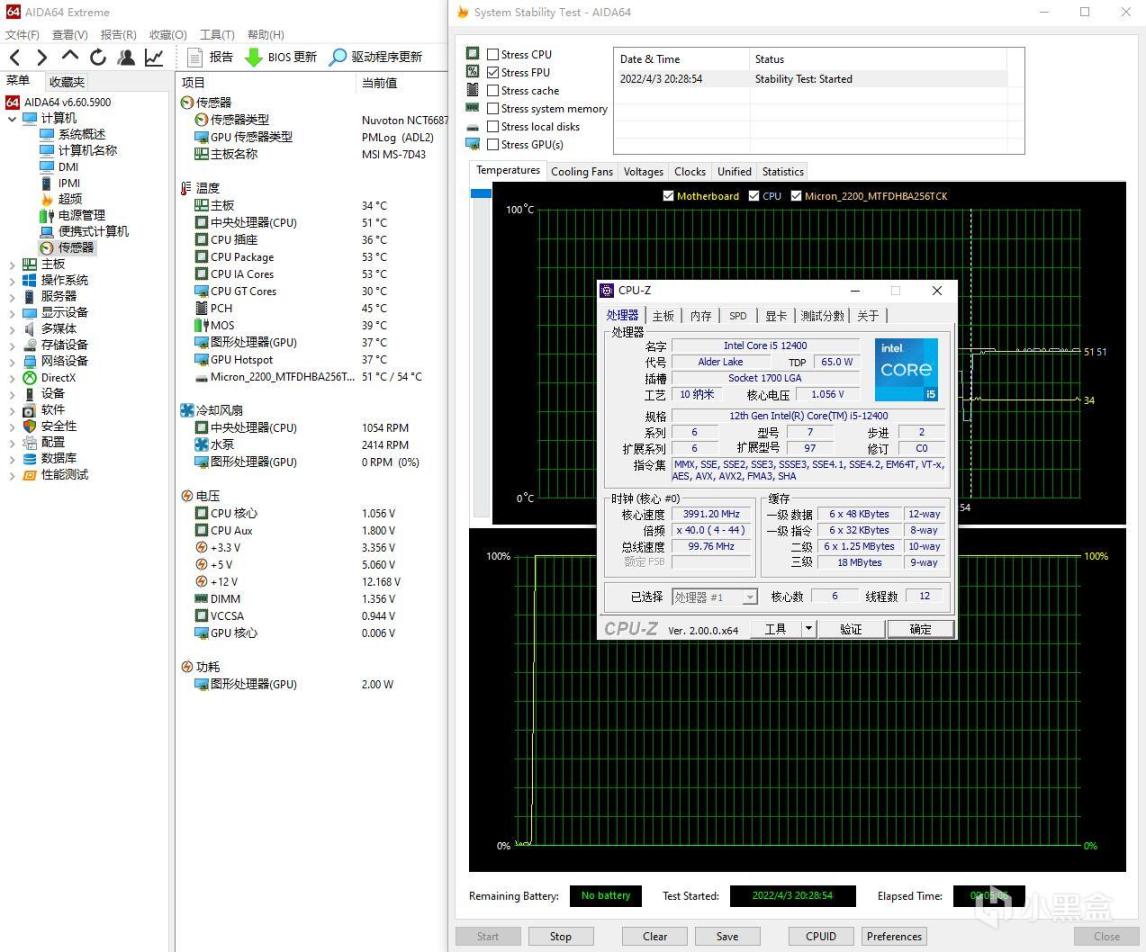
Task: Click the 驱动程序更新 magnifier icon
Action: point(338,57)
